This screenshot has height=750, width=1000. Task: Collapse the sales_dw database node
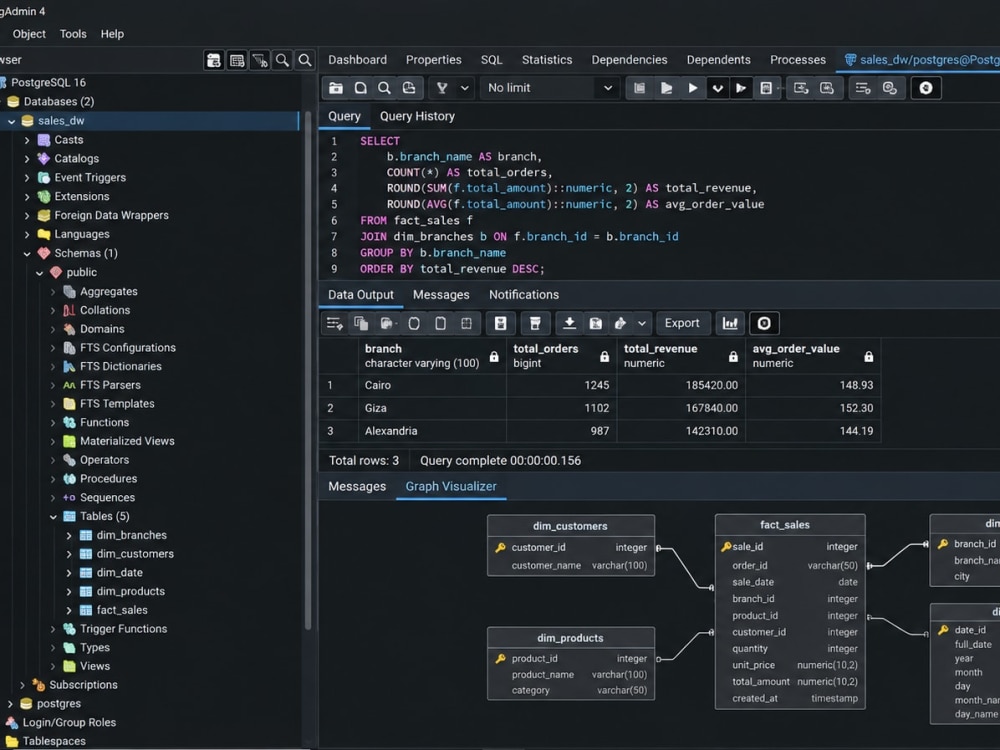[11, 121]
